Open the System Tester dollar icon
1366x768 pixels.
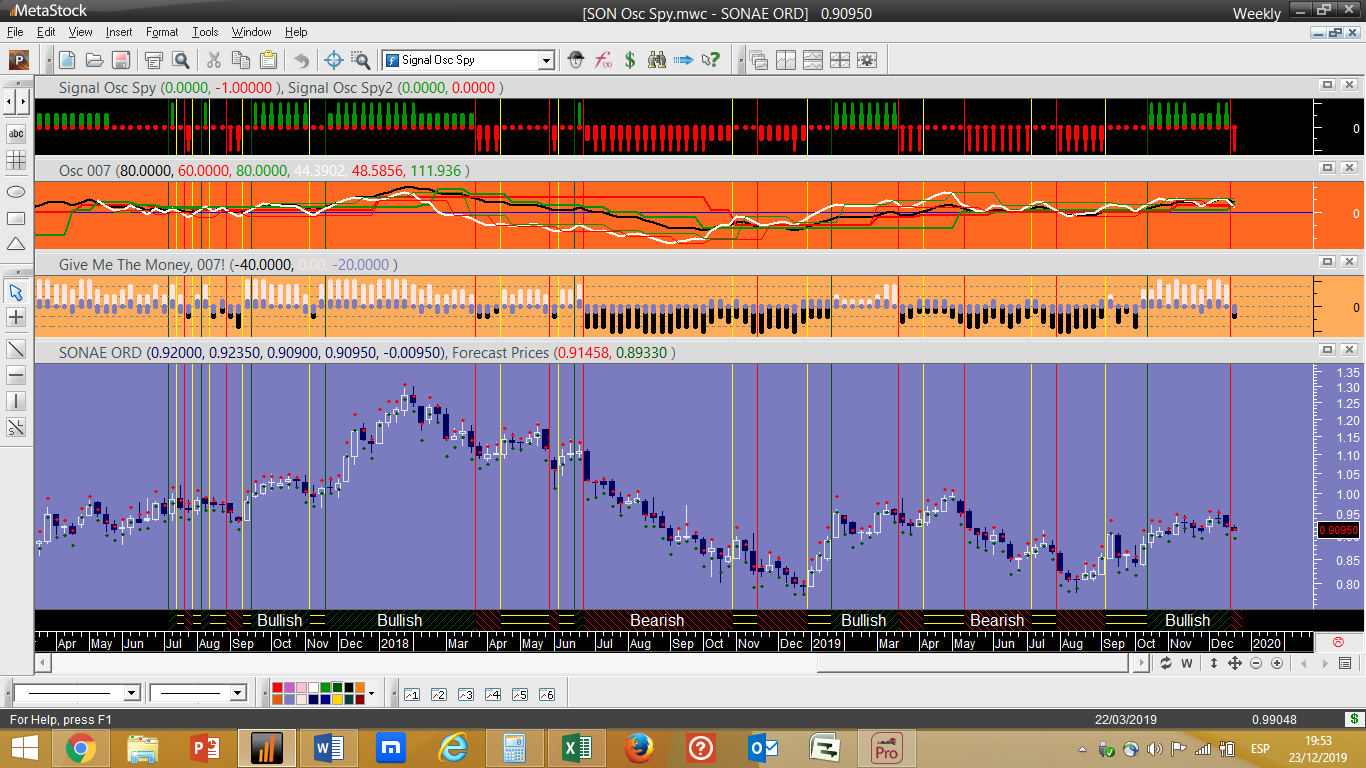pyautogui.click(x=630, y=60)
